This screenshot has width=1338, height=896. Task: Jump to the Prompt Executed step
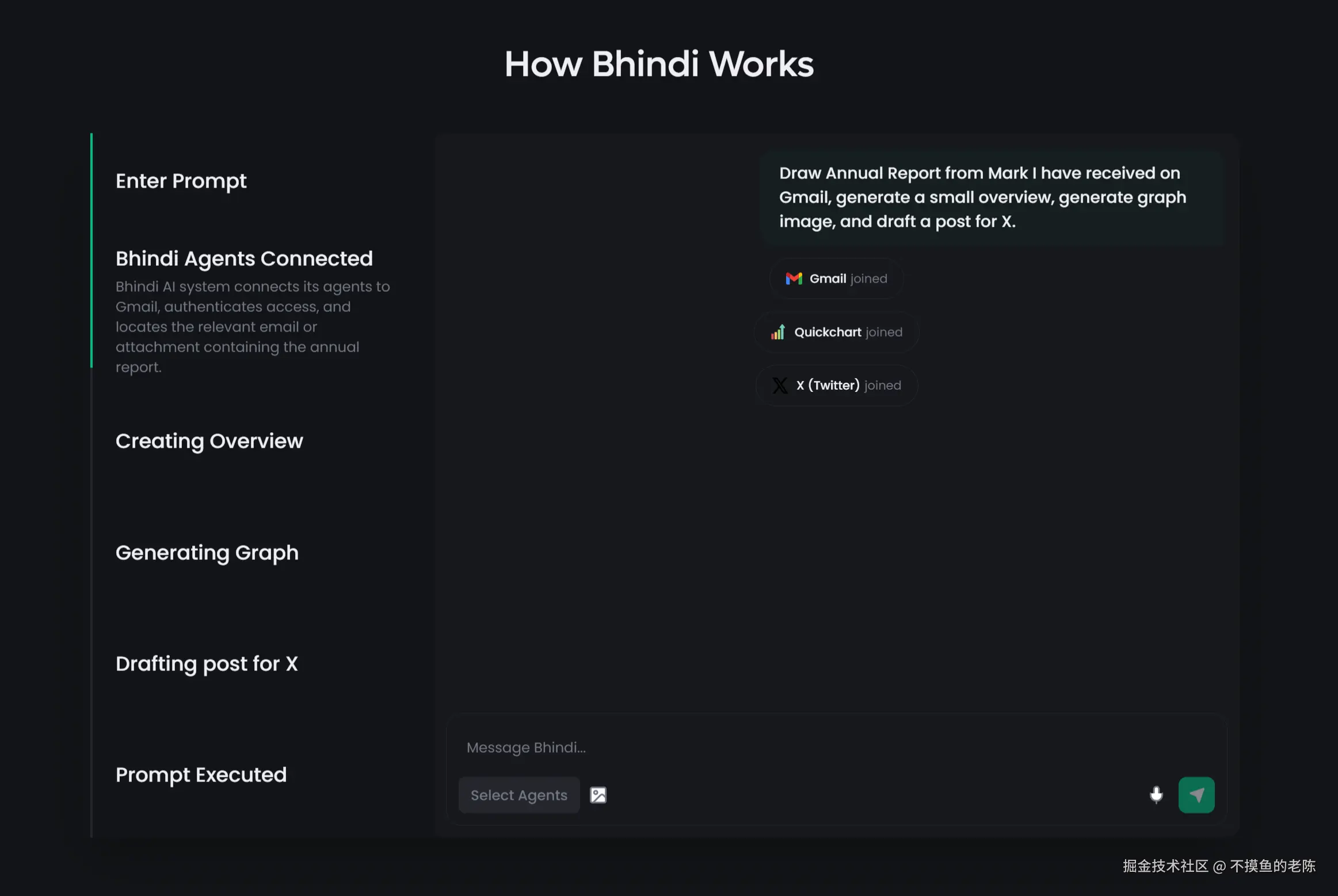point(201,775)
